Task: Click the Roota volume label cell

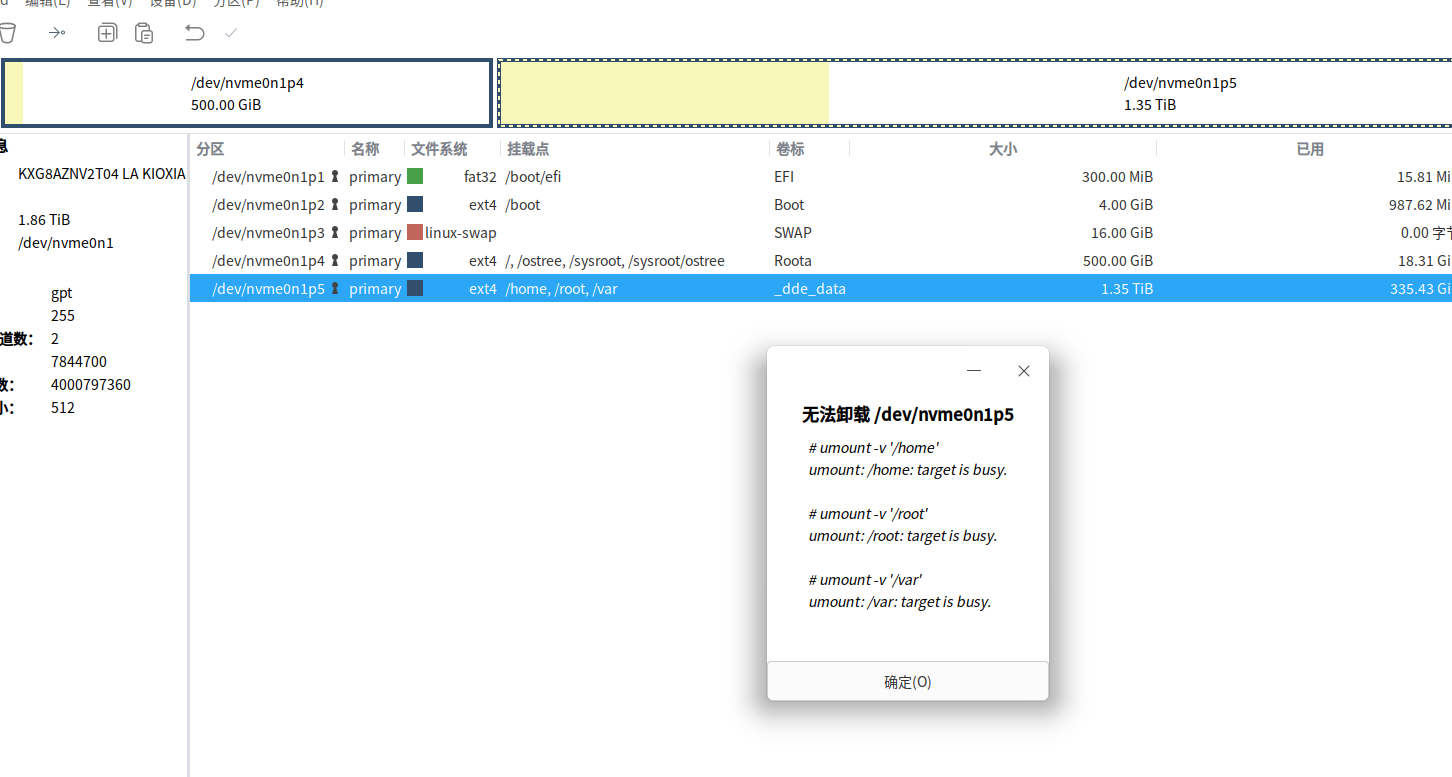Action: tap(792, 261)
